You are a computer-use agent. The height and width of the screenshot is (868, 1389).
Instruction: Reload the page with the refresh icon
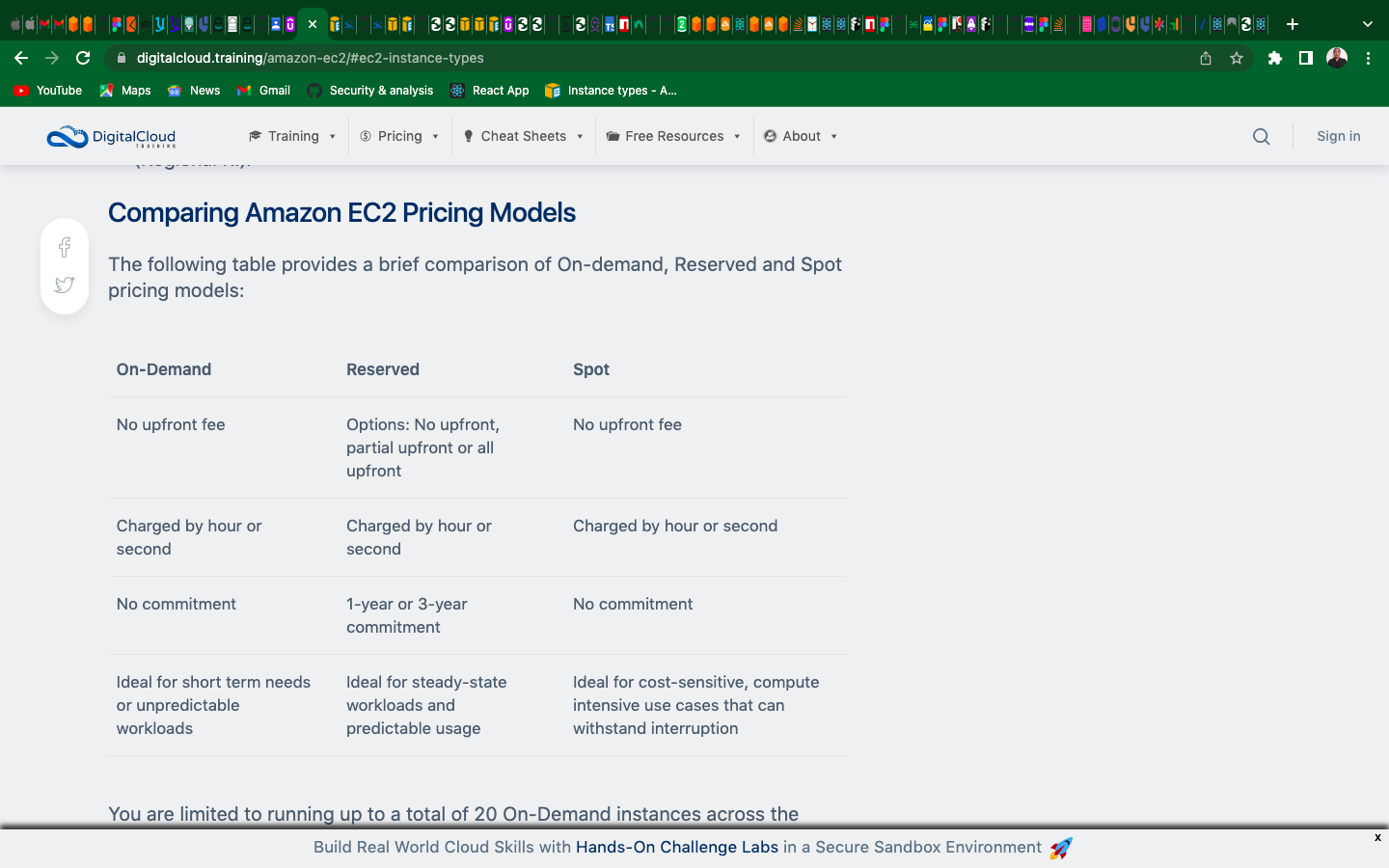click(x=83, y=58)
